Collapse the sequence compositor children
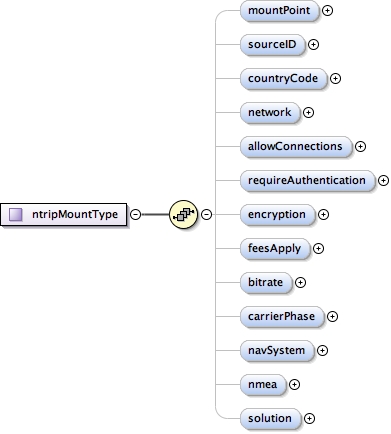This screenshot has height=434, width=391. [207, 214]
